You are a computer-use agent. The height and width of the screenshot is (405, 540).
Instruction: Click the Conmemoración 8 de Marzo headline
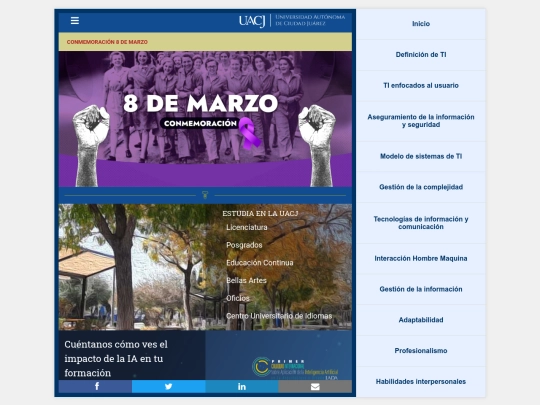click(107, 42)
